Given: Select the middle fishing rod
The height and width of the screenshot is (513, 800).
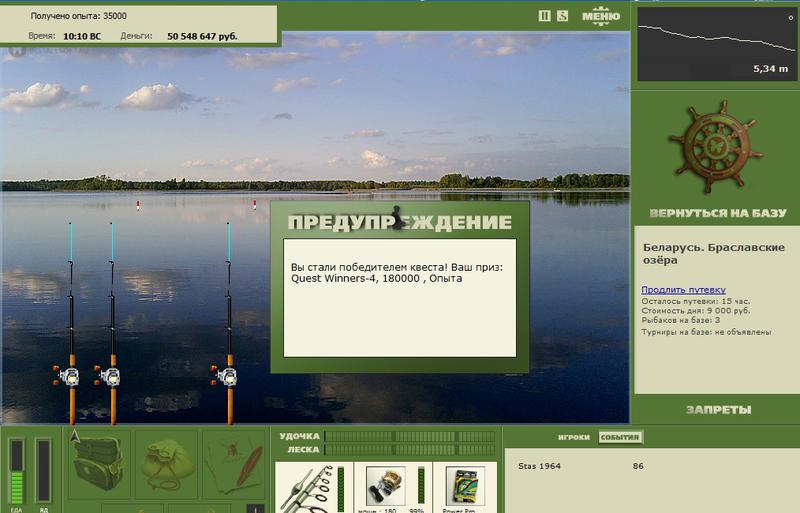Looking at the screenshot, I should 113,323.
